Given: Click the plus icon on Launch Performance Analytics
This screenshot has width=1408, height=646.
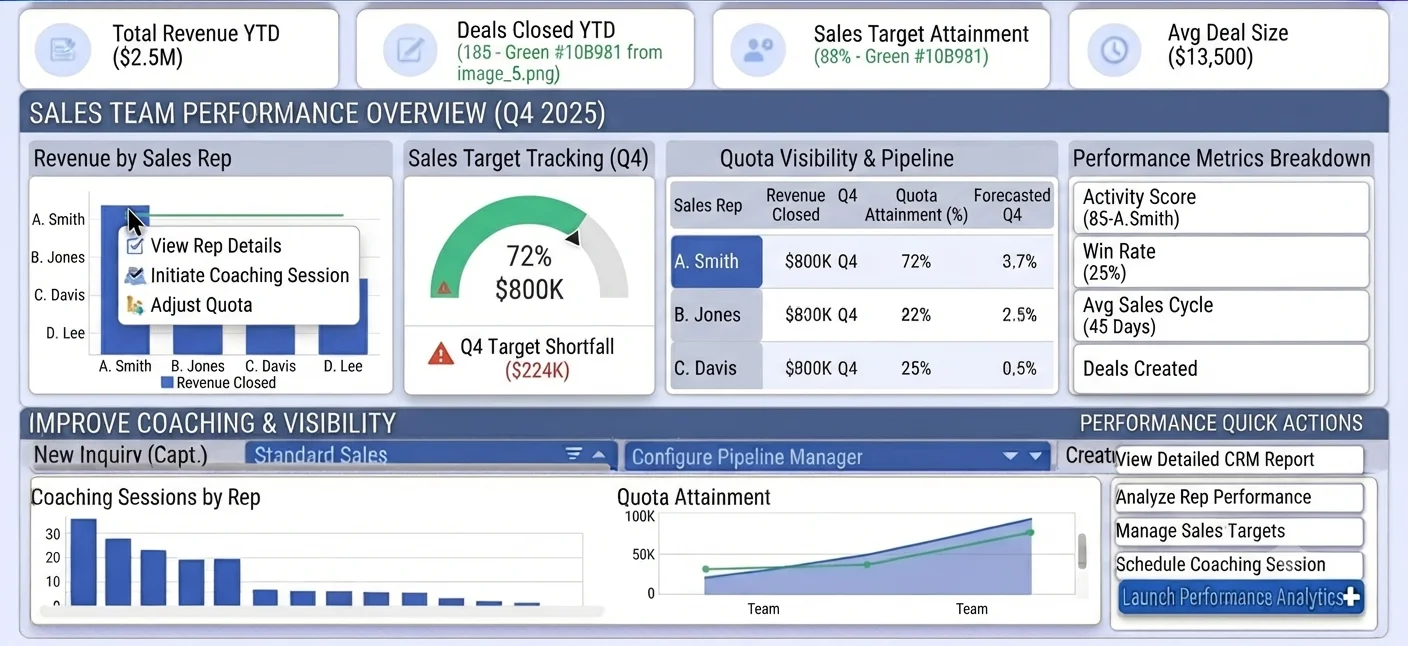Looking at the screenshot, I should 1351,597.
